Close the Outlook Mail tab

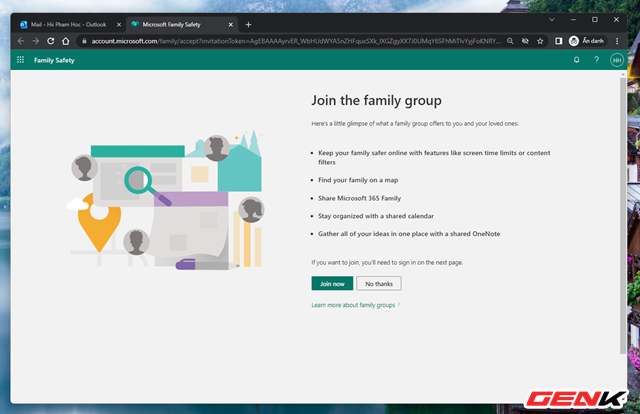[x=119, y=25]
